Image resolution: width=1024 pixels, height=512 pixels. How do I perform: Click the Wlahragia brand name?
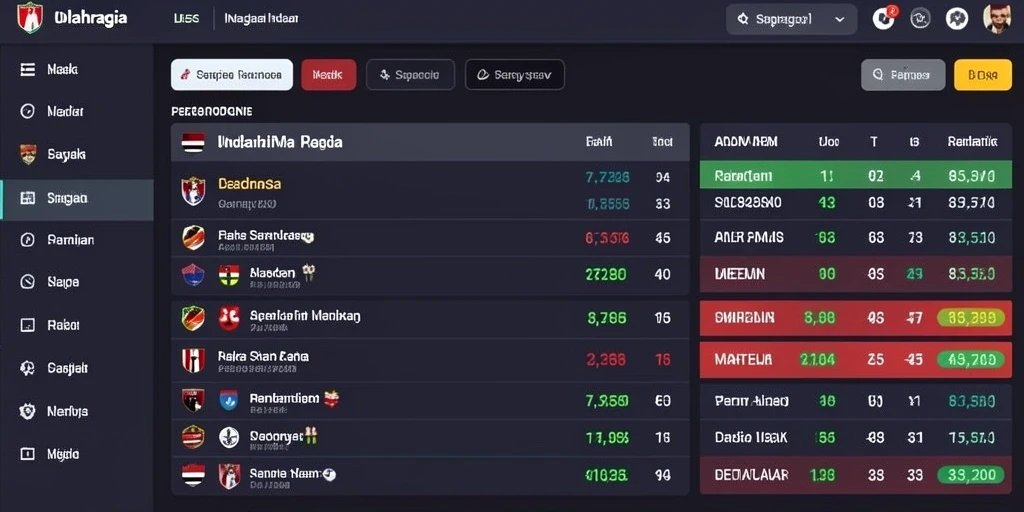91,18
